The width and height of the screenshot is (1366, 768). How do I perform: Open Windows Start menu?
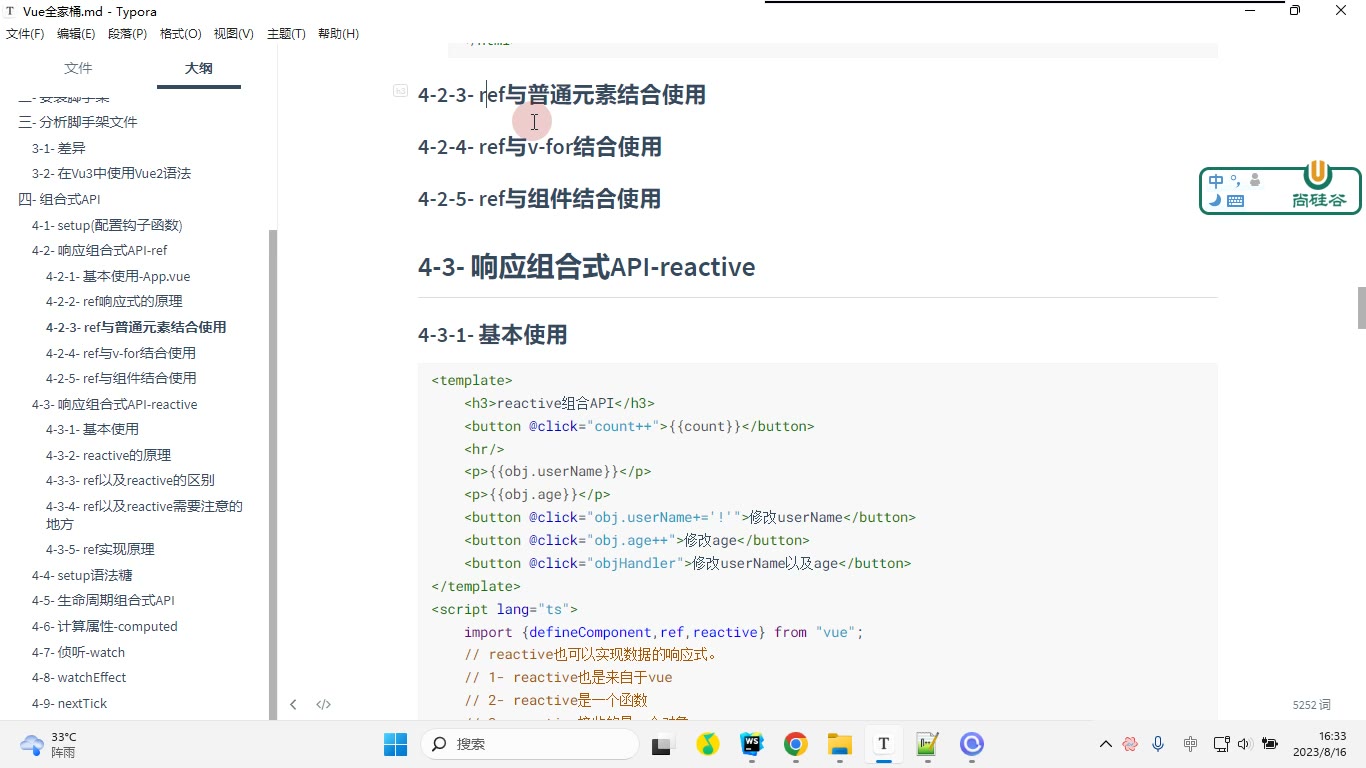coord(395,744)
